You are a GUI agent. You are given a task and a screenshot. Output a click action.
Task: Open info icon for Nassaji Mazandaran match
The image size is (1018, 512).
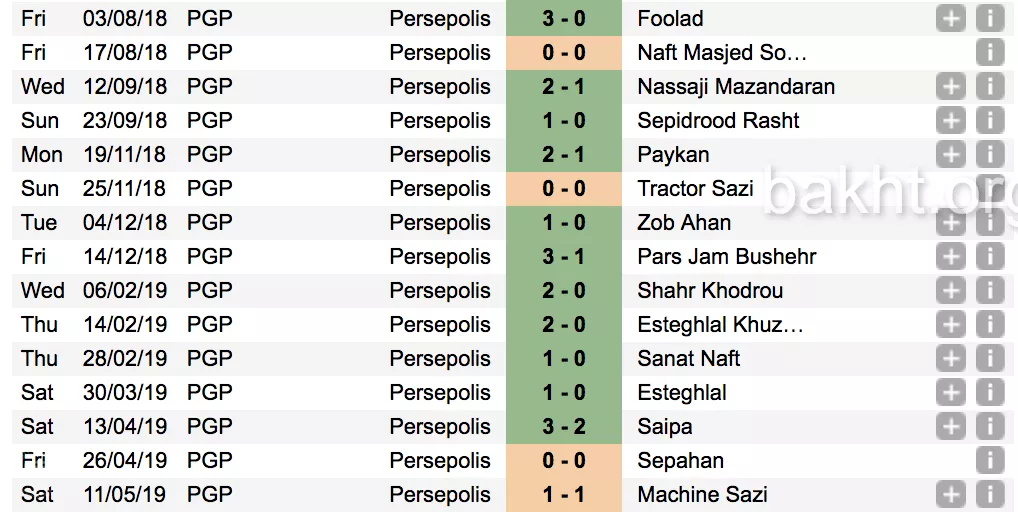pyautogui.click(x=989, y=86)
